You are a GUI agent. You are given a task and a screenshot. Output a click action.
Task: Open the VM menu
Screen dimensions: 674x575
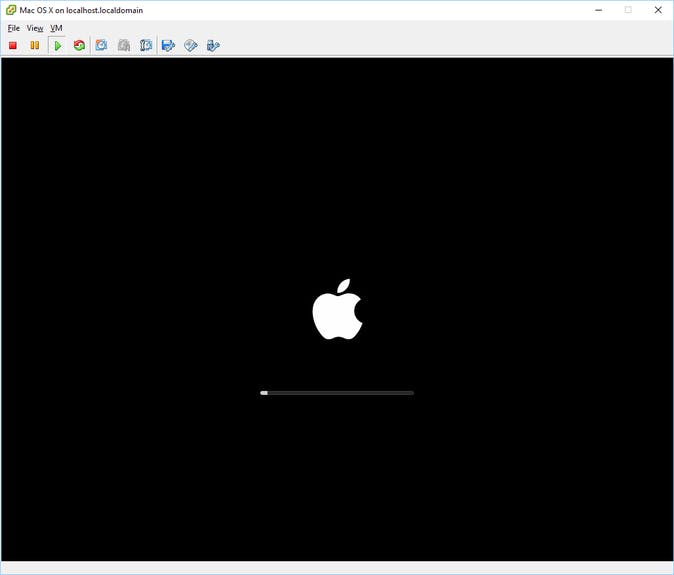(x=56, y=28)
